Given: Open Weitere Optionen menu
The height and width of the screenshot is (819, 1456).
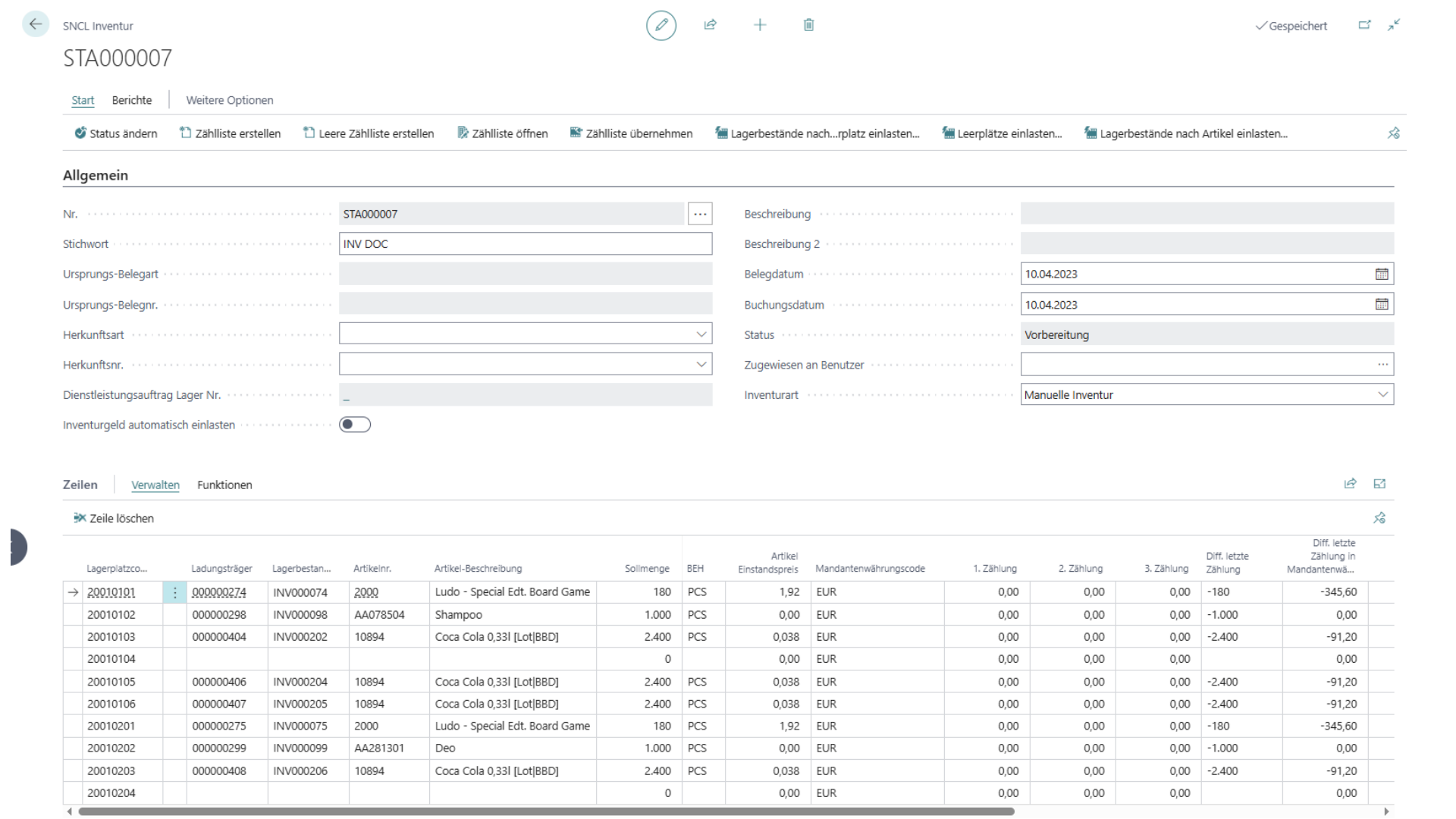Looking at the screenshot, I should point(230,100).
